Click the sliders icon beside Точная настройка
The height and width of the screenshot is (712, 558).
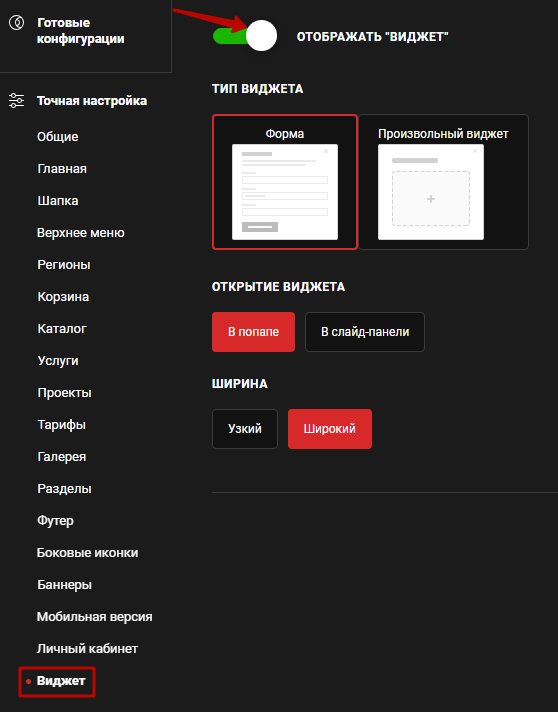tap(17, 100)
